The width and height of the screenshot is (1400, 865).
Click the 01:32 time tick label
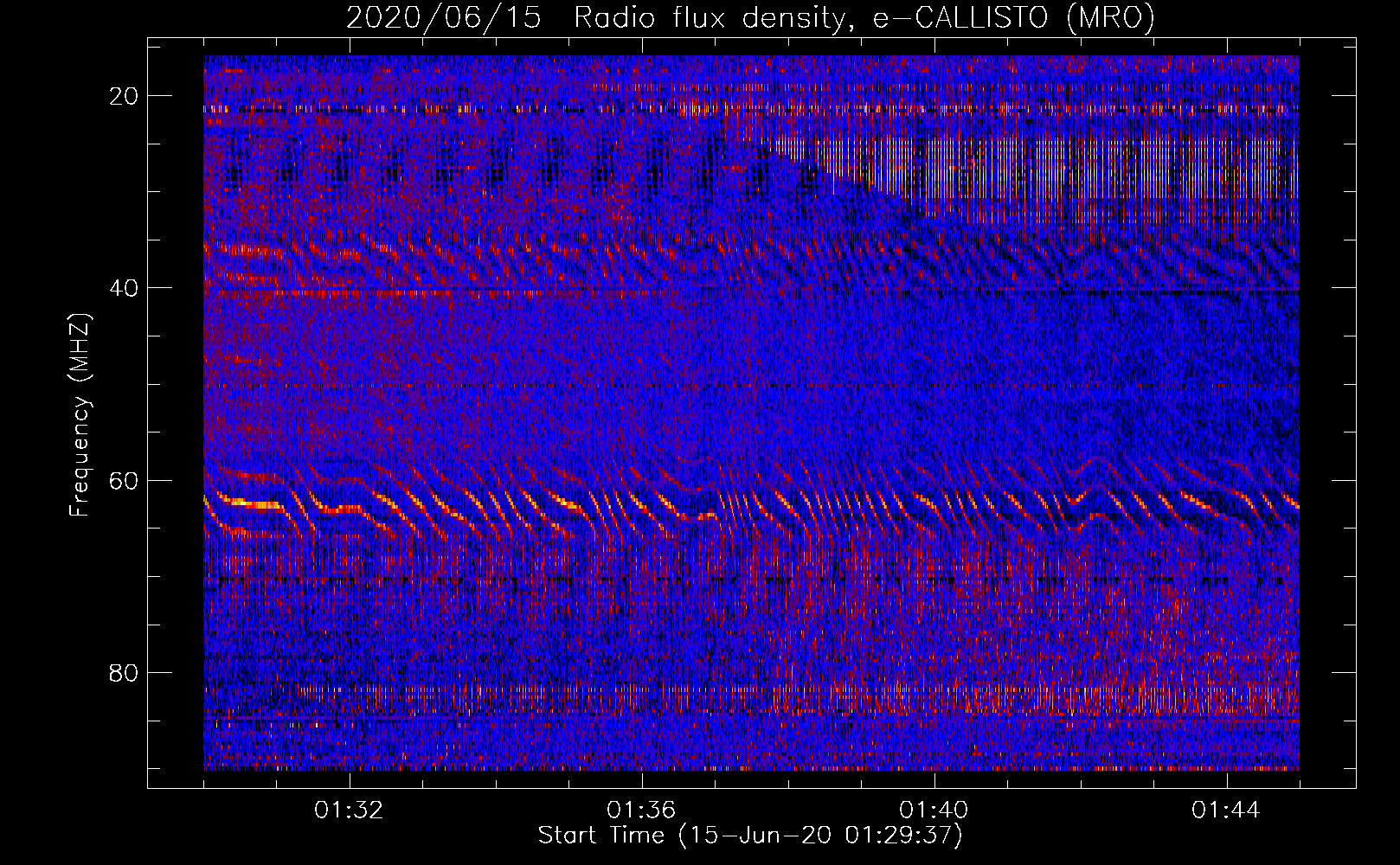pos(349,811)
